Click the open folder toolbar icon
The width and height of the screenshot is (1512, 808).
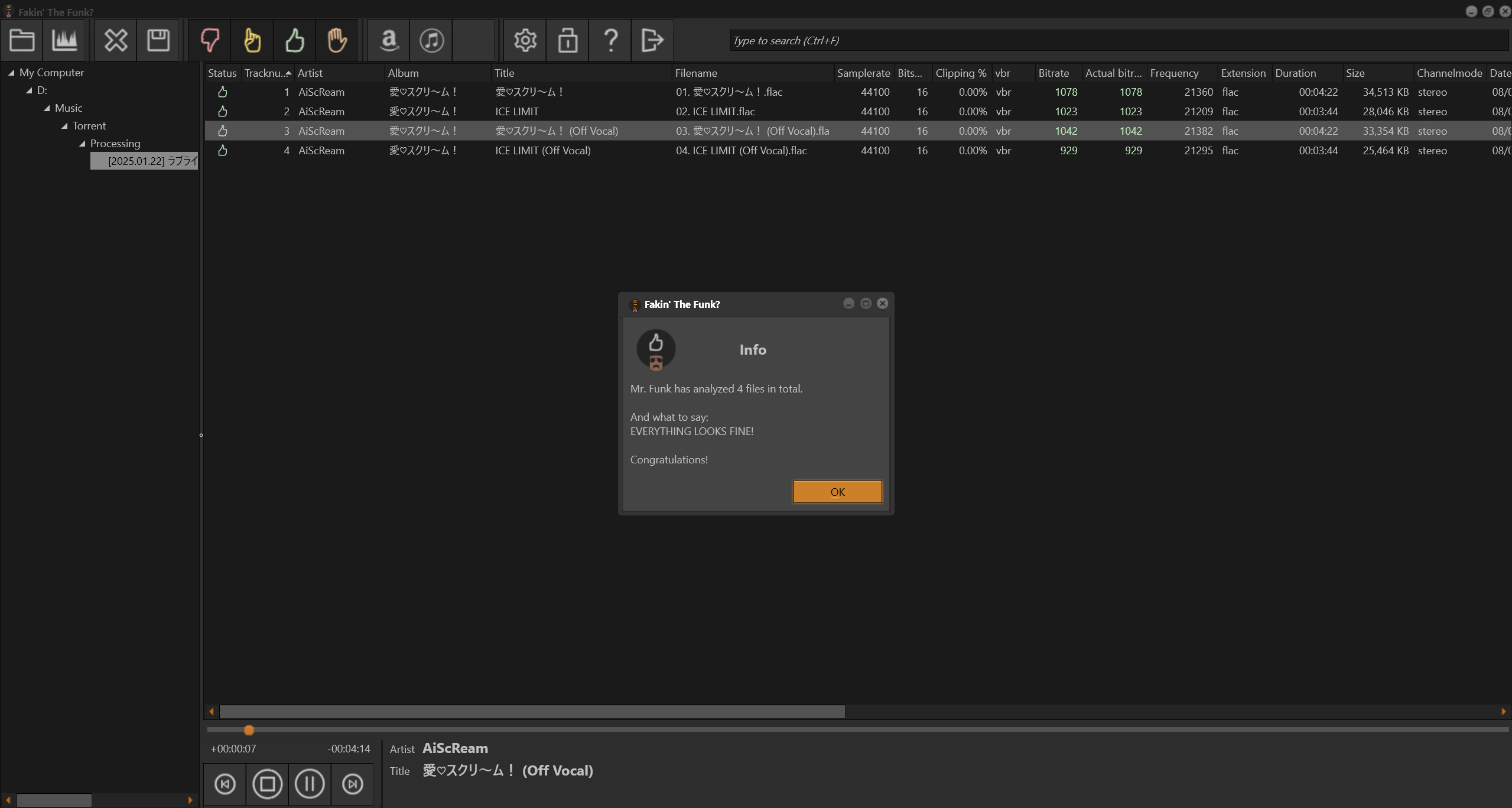[22, 40]
